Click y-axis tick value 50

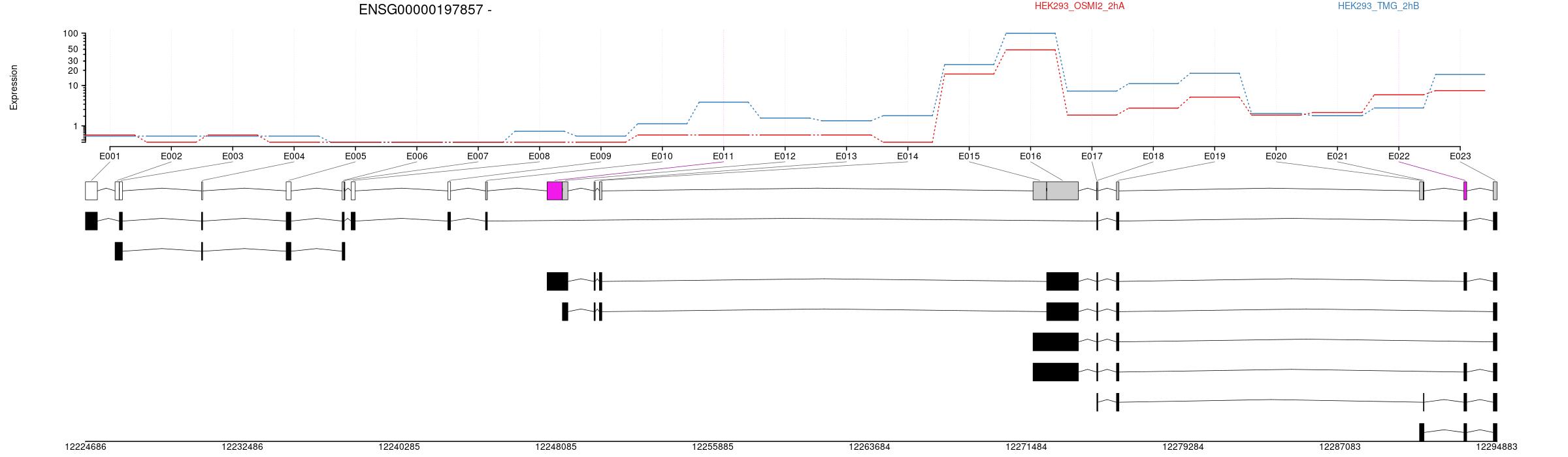tap(73, 49)
